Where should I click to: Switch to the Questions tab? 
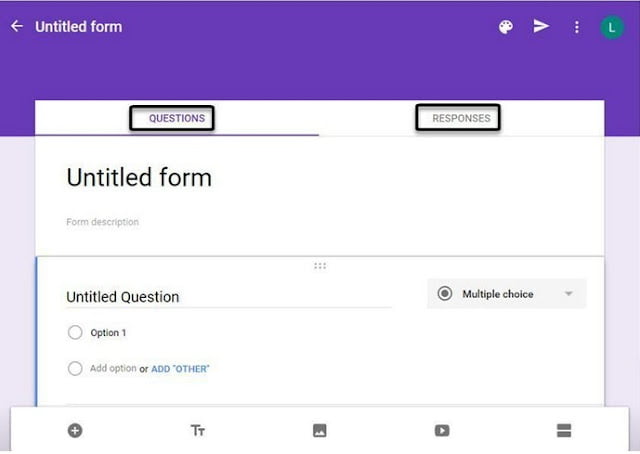click(177, 118)
